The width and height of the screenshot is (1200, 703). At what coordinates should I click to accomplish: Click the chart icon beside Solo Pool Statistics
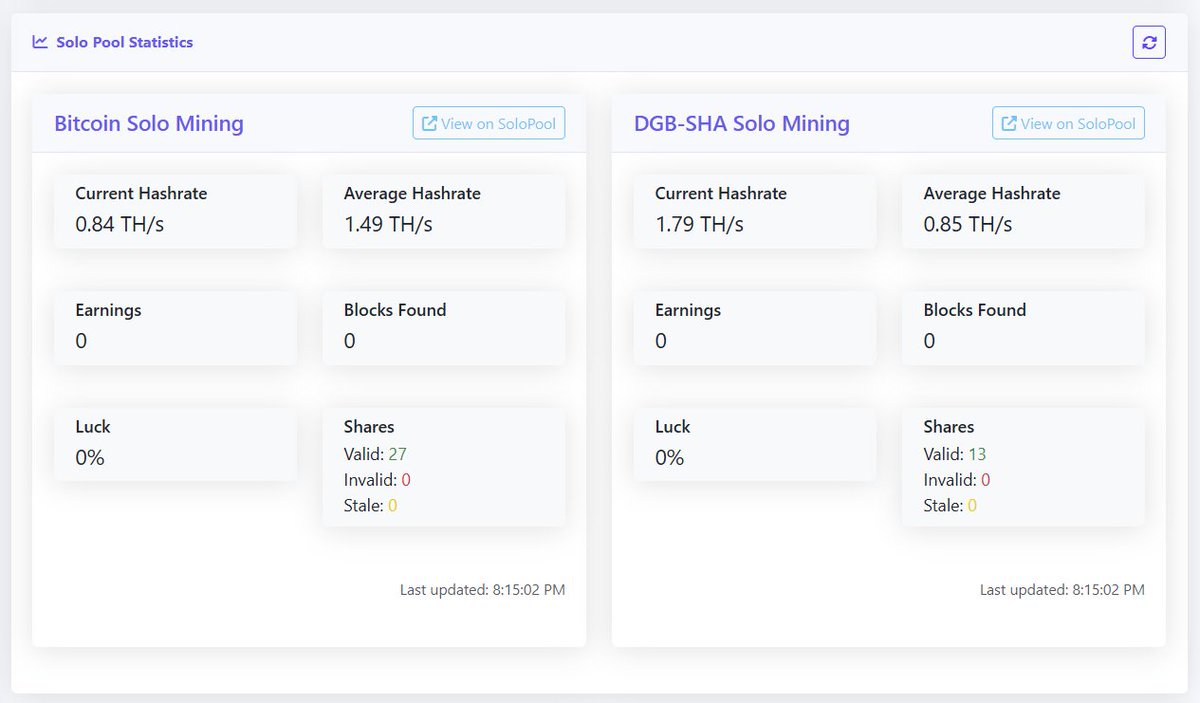(40, 42)
